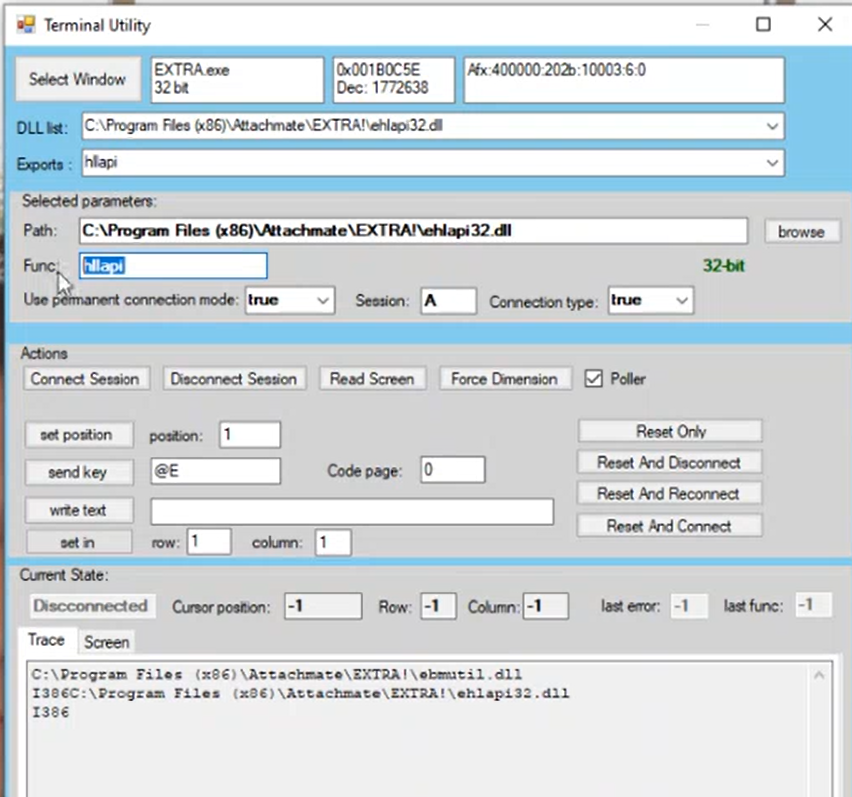Click the last func value field
852x797 pixels.
point(813,605)
